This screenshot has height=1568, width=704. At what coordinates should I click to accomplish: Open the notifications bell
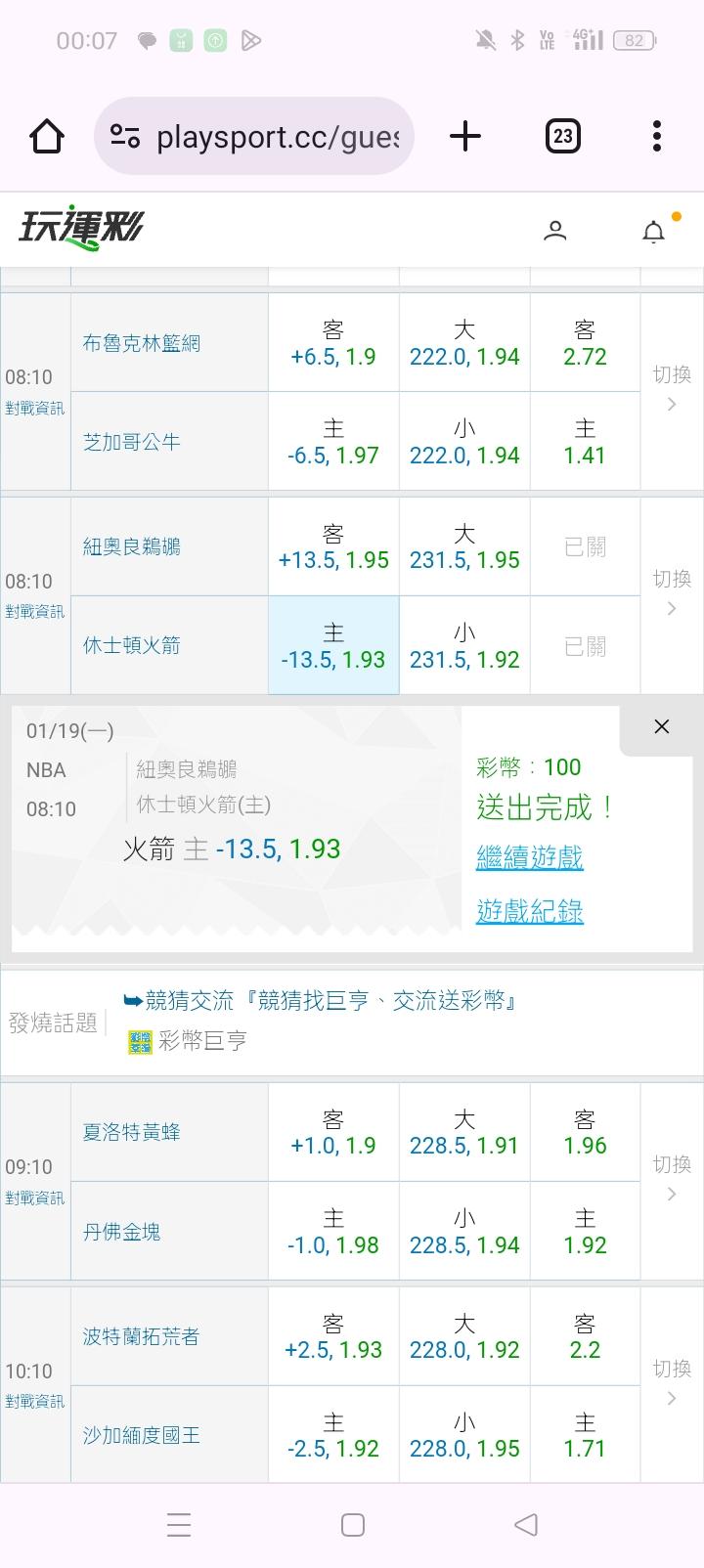653,232
